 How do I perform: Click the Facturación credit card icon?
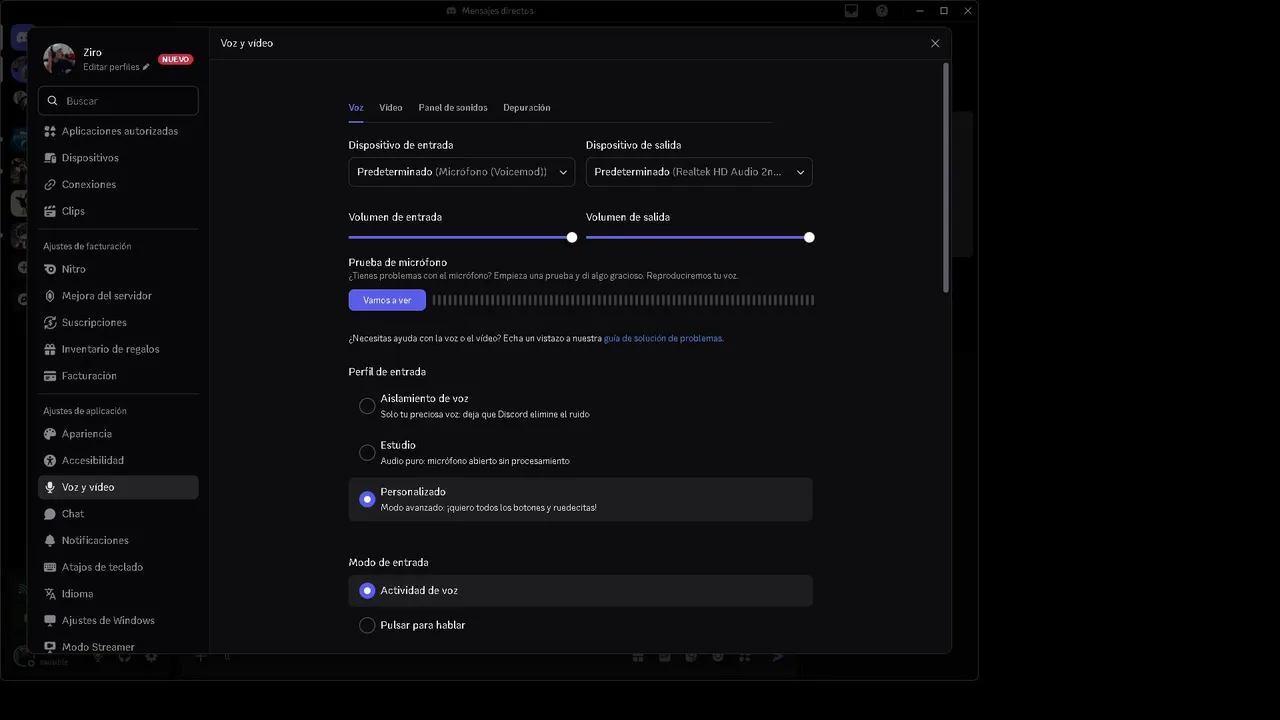click(x=51, y=376)
